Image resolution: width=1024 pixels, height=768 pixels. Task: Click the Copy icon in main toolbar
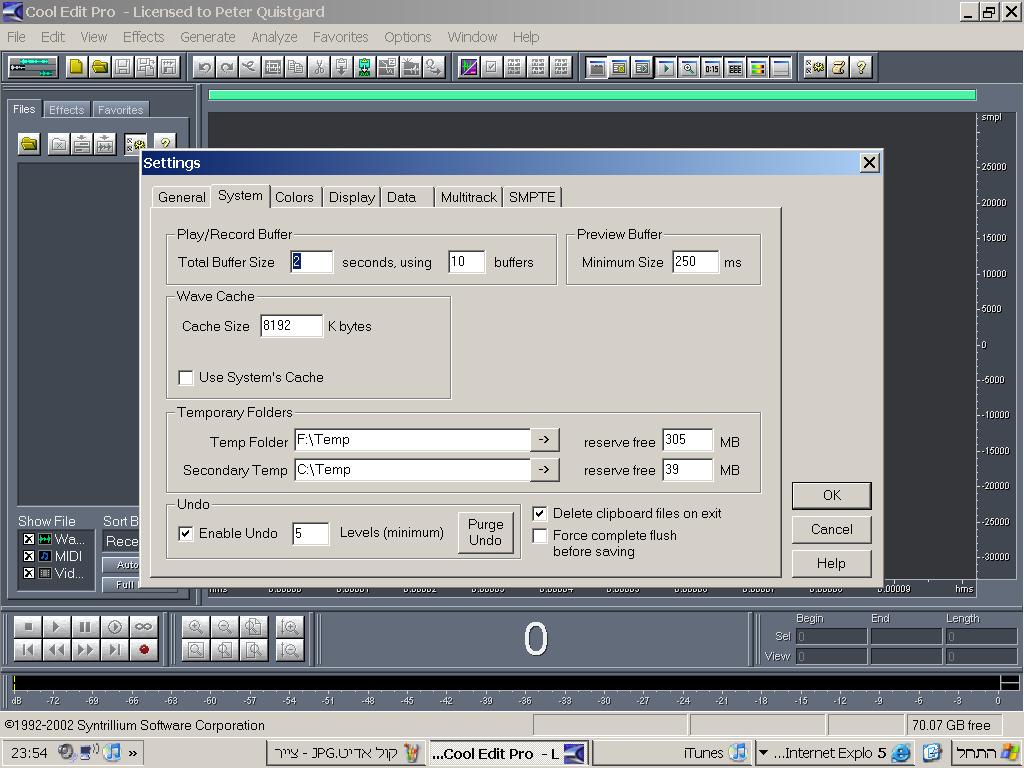tap(296, 67)
